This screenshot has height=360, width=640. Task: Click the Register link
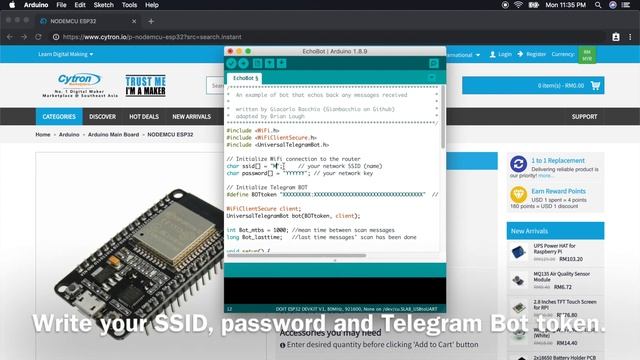coord(531,54)
